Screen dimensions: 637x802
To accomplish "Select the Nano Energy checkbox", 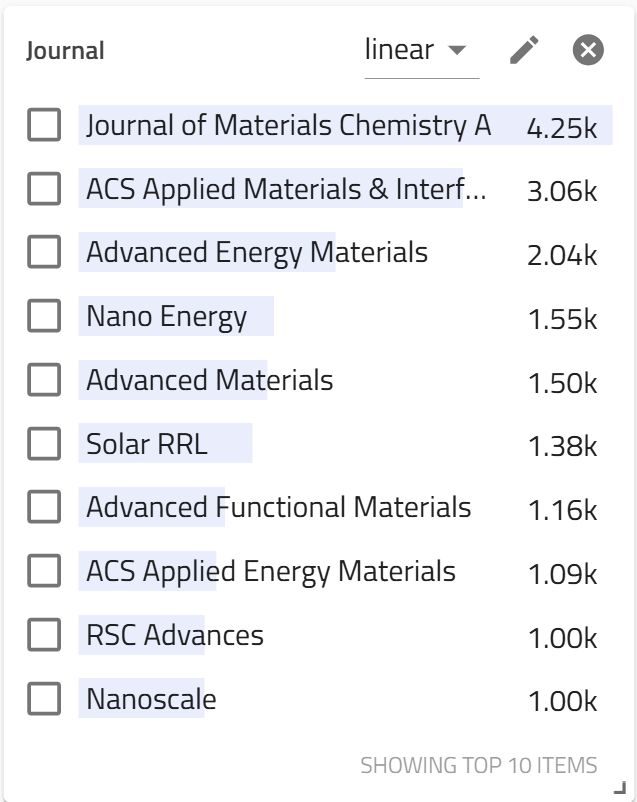I will tap(44, 317).
